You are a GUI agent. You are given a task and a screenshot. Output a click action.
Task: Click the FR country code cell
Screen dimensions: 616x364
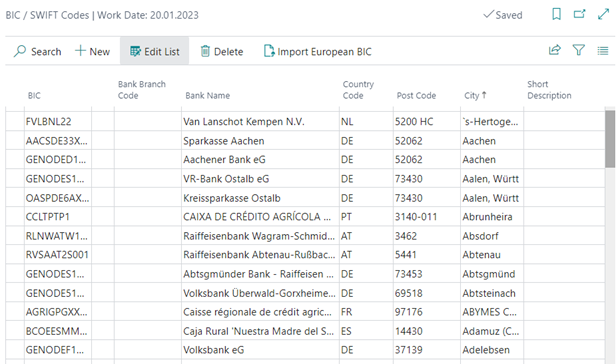[366, 312]
